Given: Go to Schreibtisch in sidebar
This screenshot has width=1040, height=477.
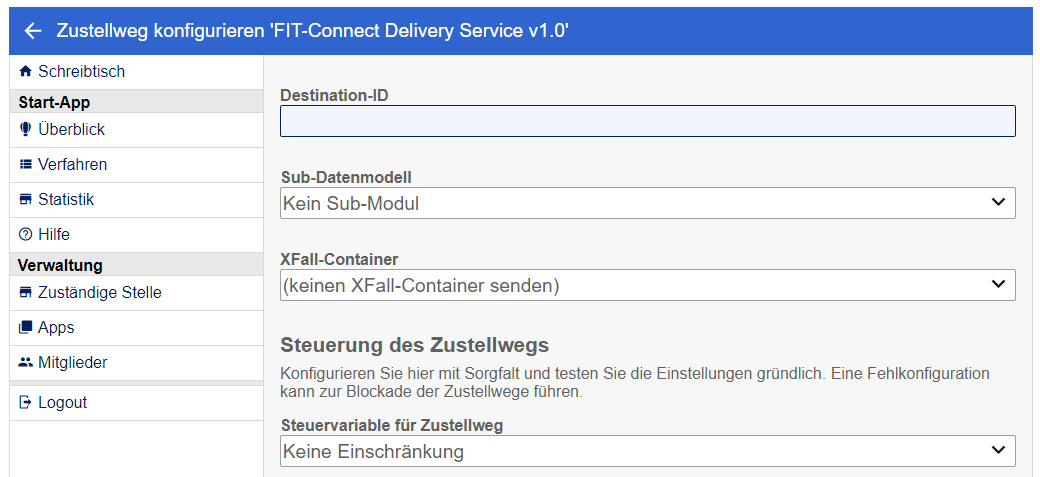Looking at the screenshot, I should [81, 72].
